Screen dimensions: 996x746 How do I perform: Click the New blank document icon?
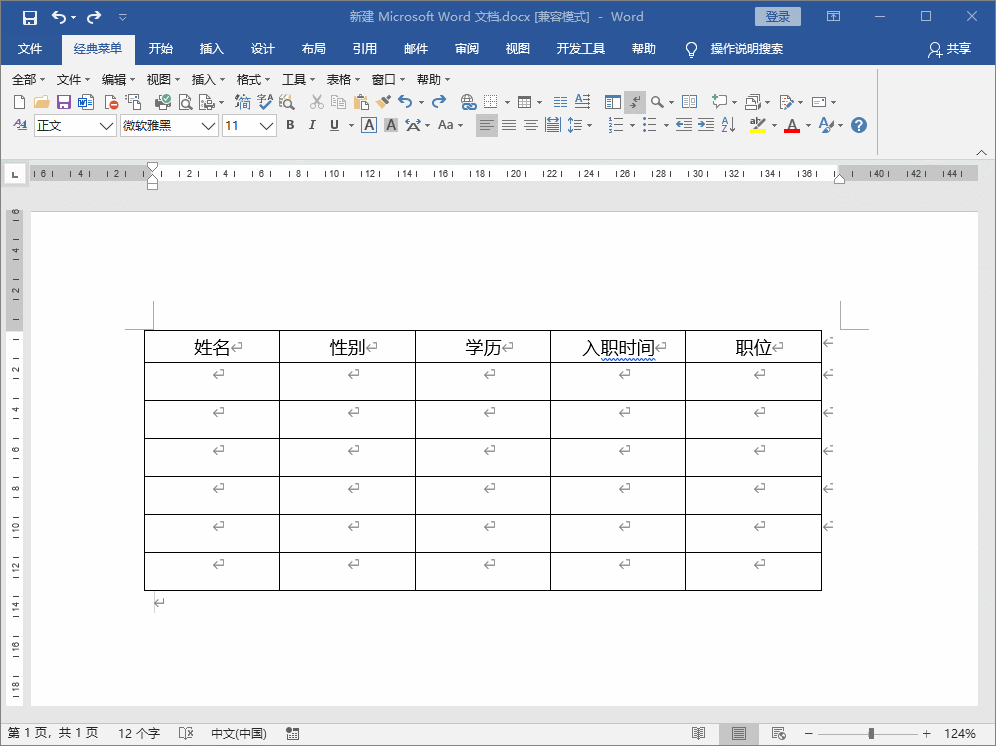pos(19,102)
